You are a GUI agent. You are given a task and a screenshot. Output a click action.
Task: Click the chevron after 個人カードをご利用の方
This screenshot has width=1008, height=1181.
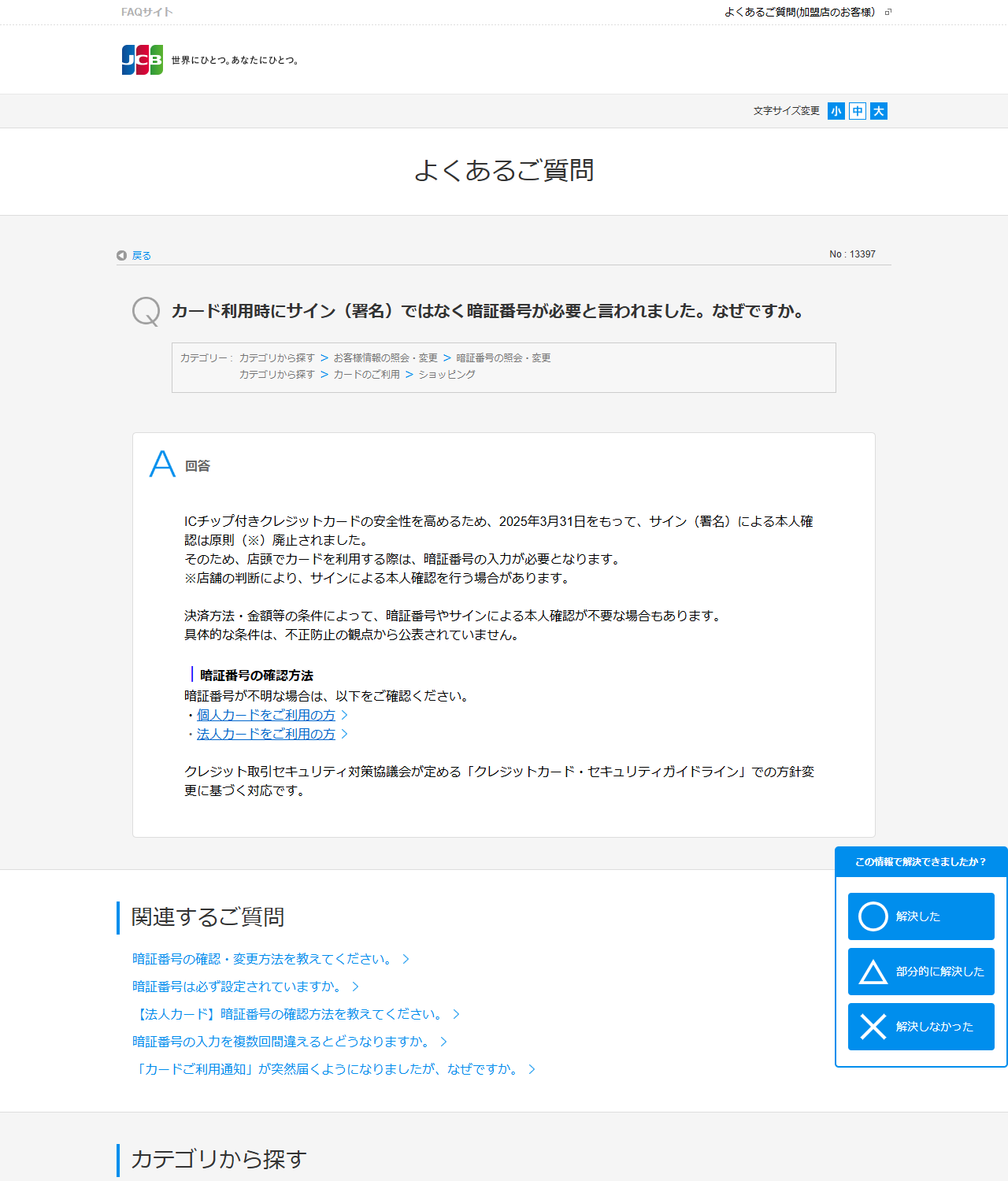coord(344,715)
